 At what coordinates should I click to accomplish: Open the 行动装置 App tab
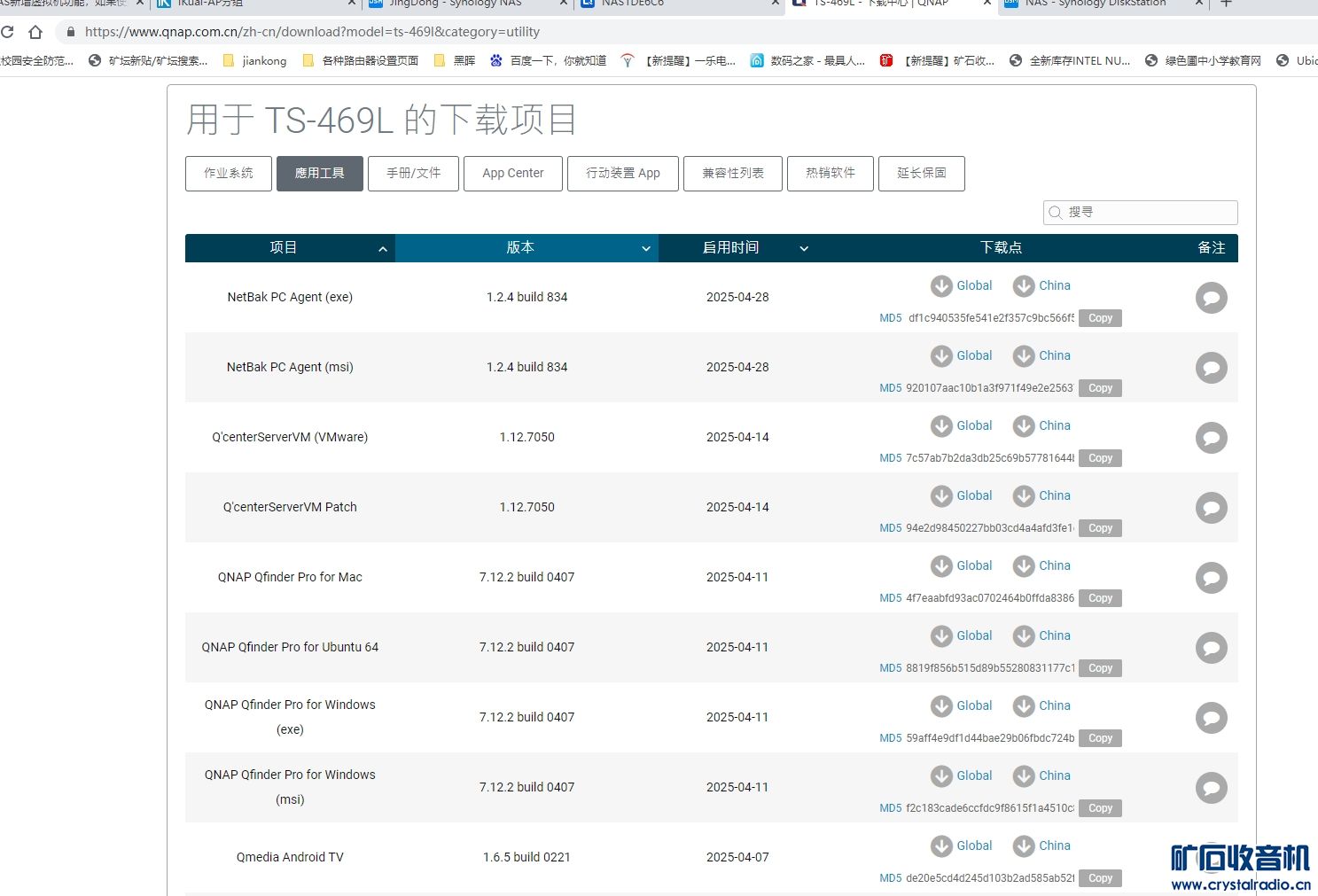point(623,174)
